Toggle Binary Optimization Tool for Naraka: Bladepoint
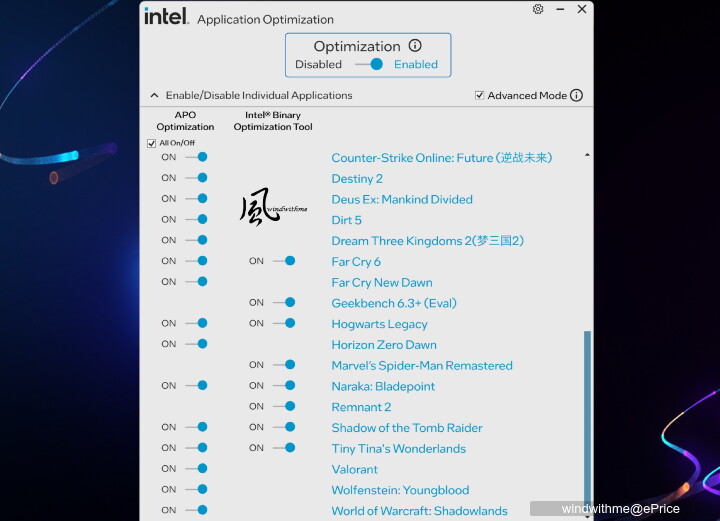720x521 pixels. pos(284,385)
